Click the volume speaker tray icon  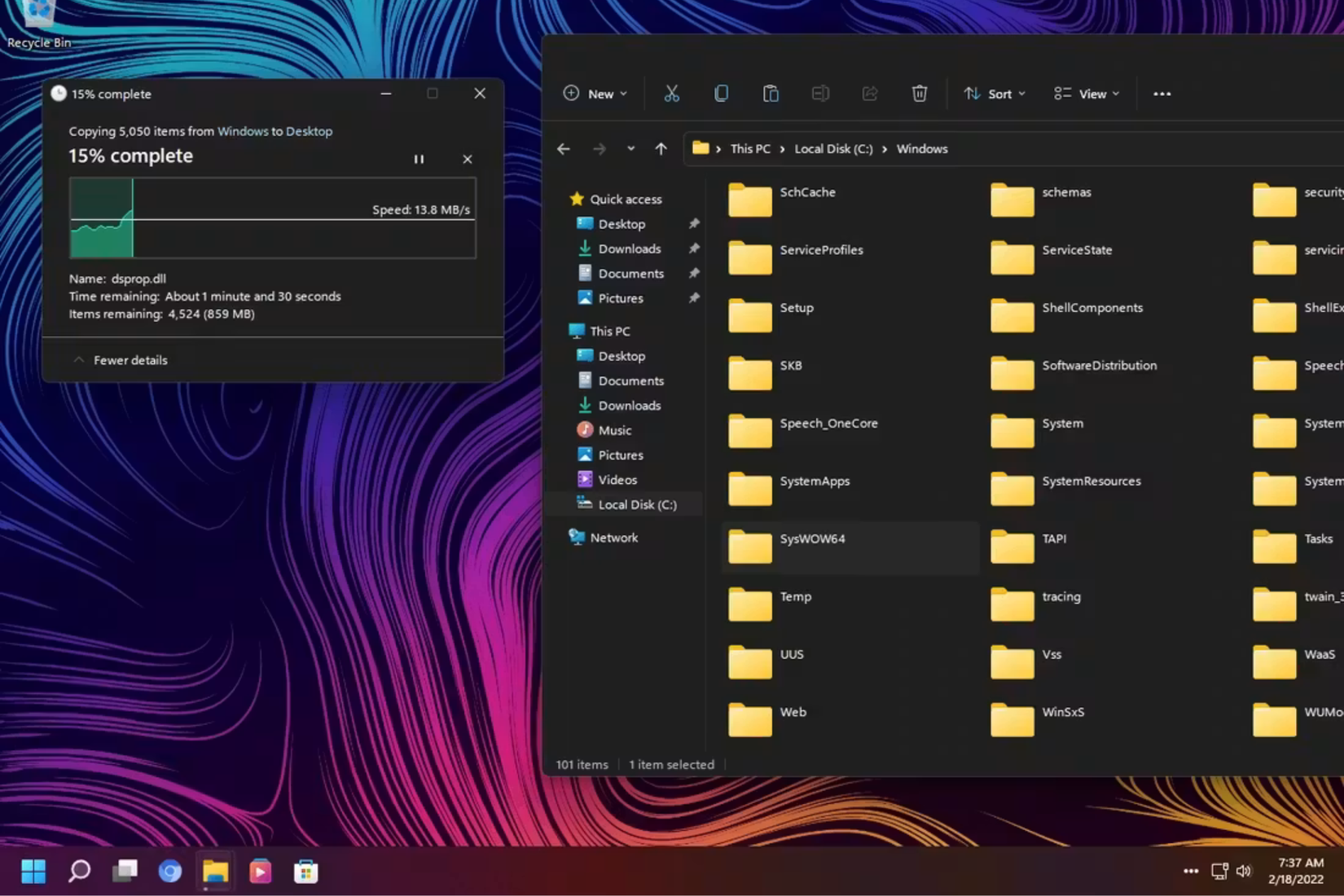[1244, 872]
